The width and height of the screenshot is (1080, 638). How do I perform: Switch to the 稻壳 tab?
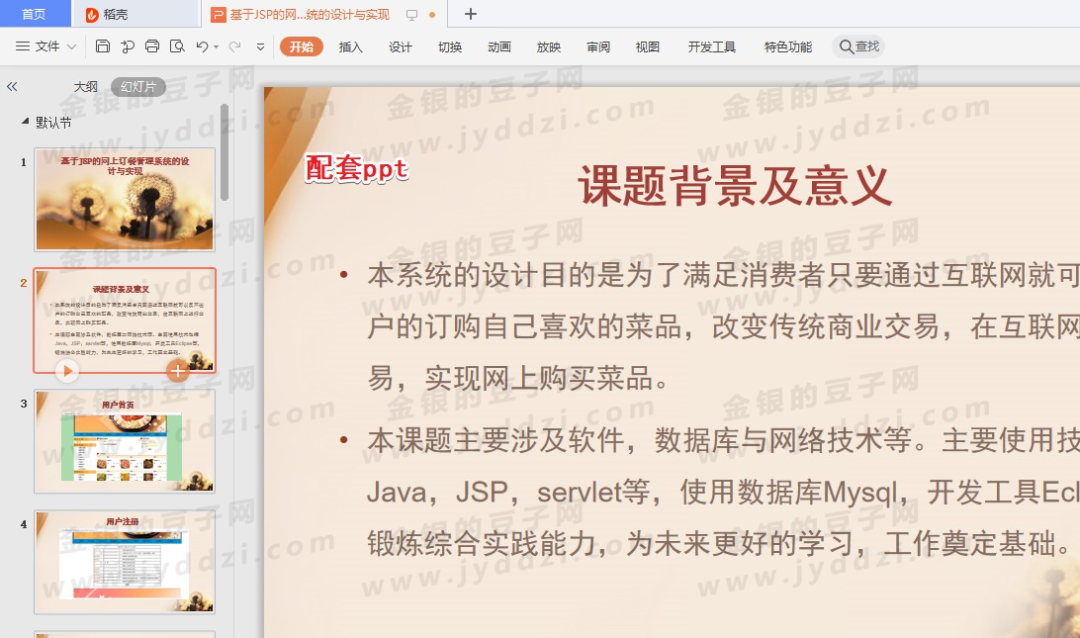[x=134, y=14]
